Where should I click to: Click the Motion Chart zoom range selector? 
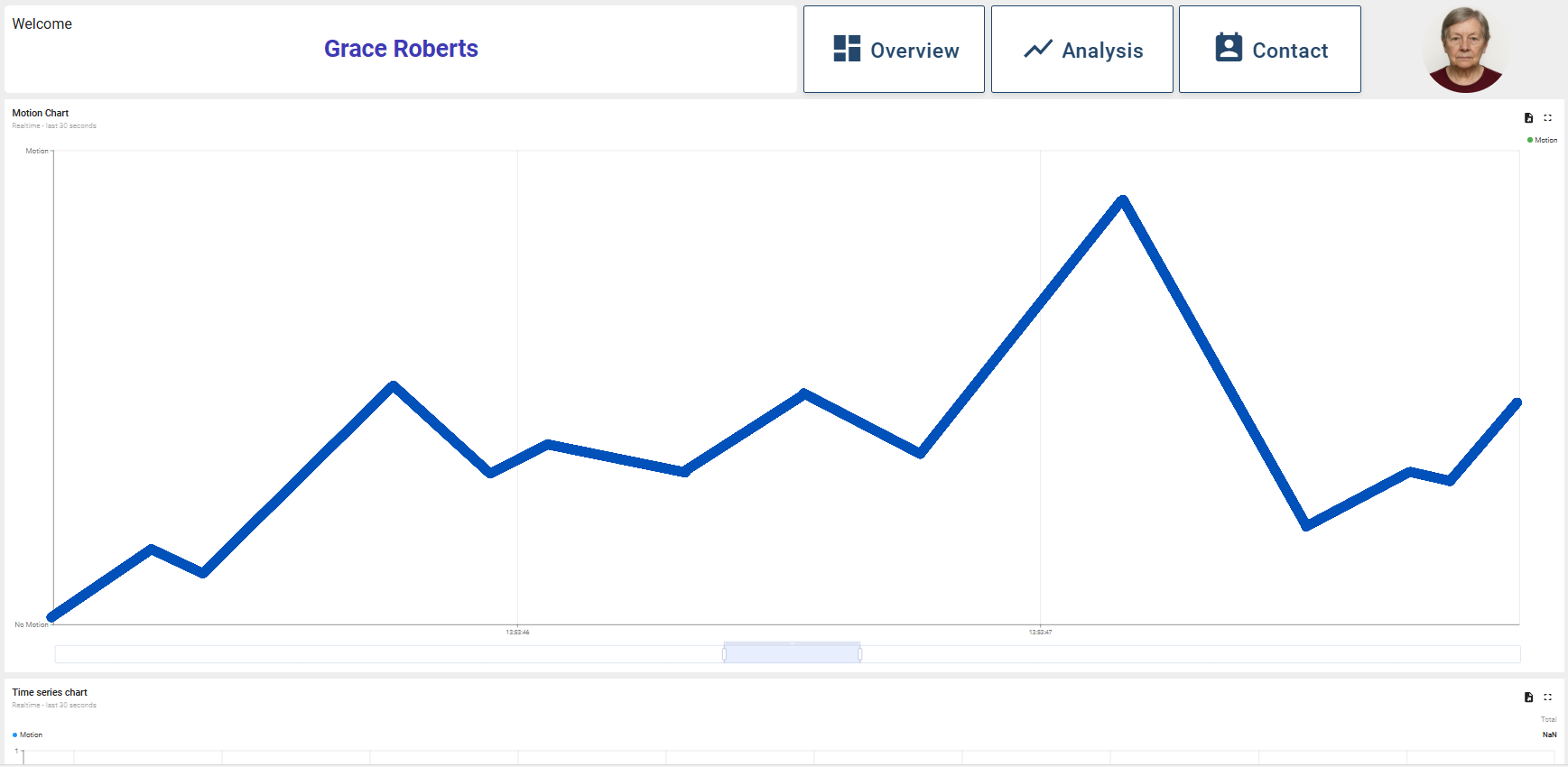[792, 653]
